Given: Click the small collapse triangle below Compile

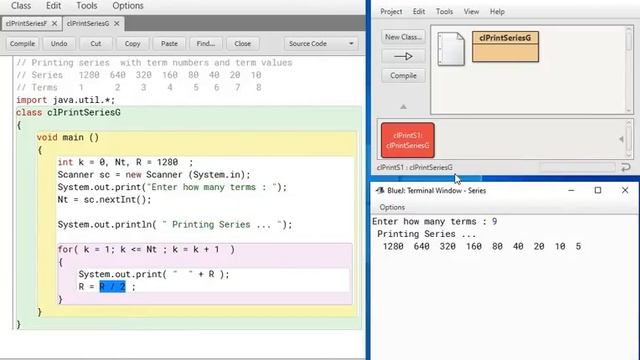Looking at the screenshot, I should click(x=403, y=107).
